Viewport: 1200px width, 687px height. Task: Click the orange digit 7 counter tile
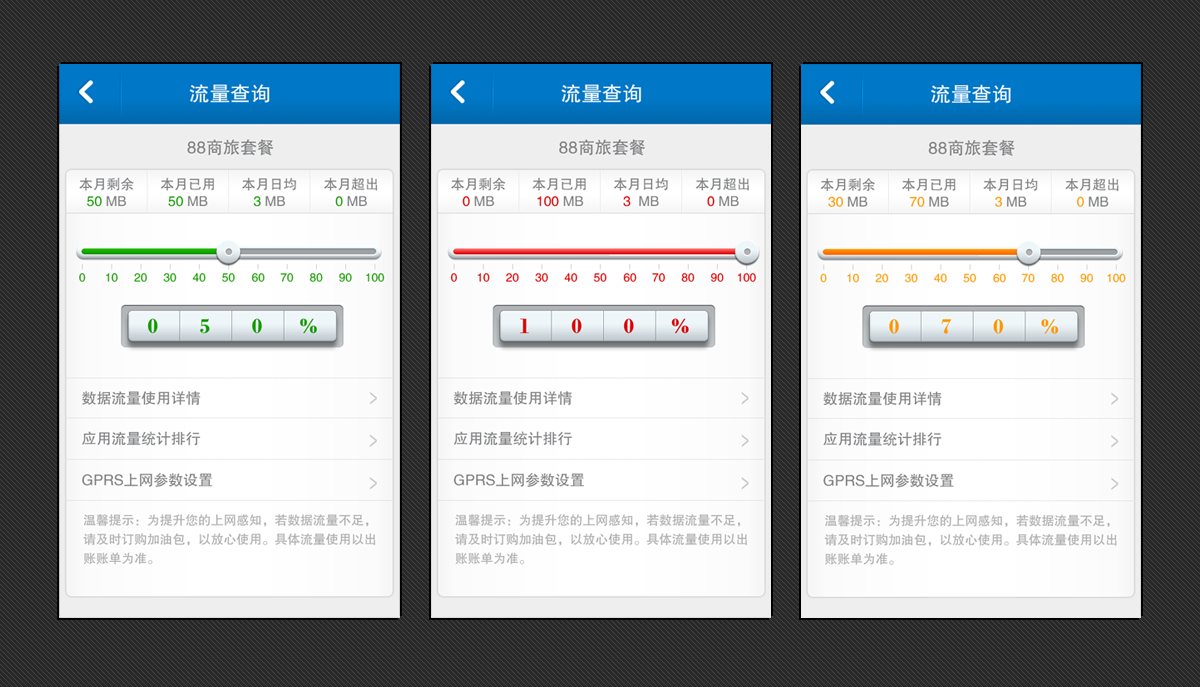click(x=946, y=327)
